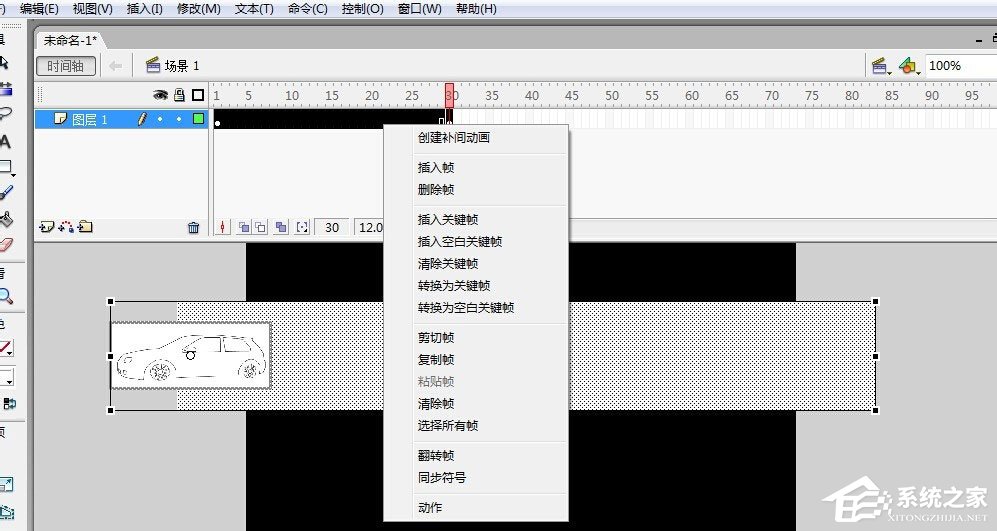The image size is (997, 531).
Task: Open the stroke color picker
Action: 6,348
